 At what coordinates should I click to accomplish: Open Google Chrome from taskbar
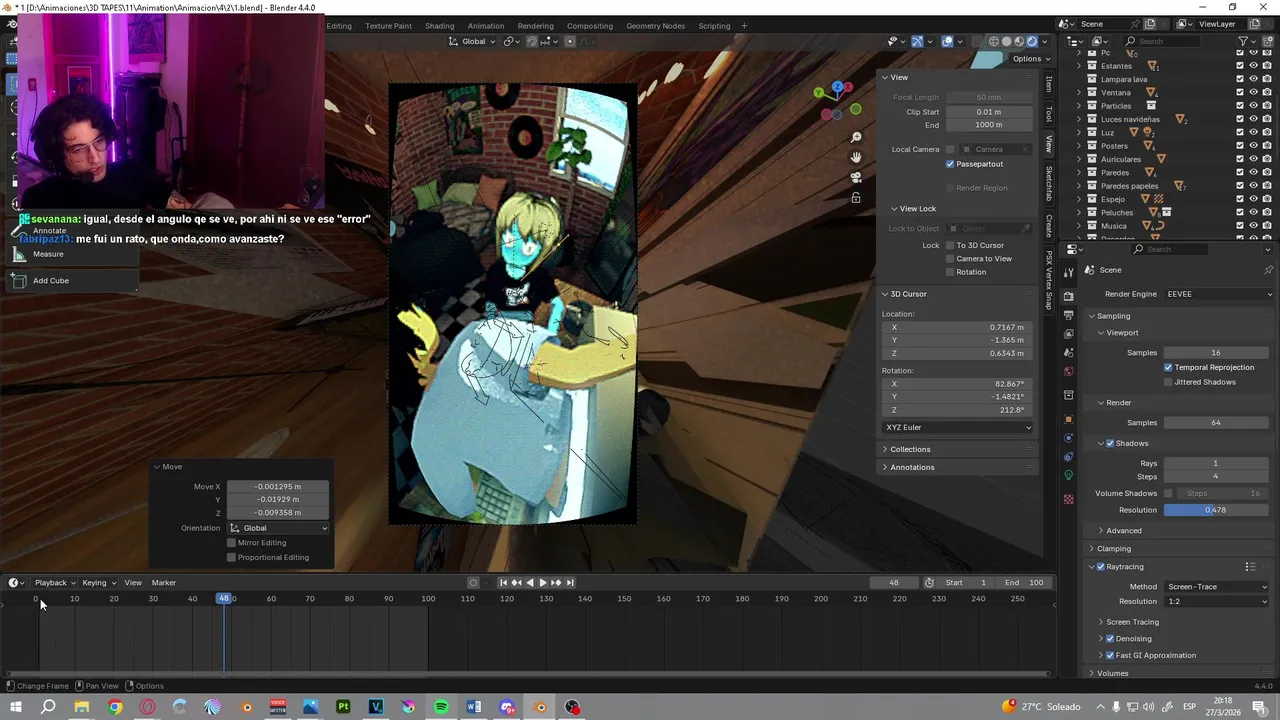coord(115,707)
